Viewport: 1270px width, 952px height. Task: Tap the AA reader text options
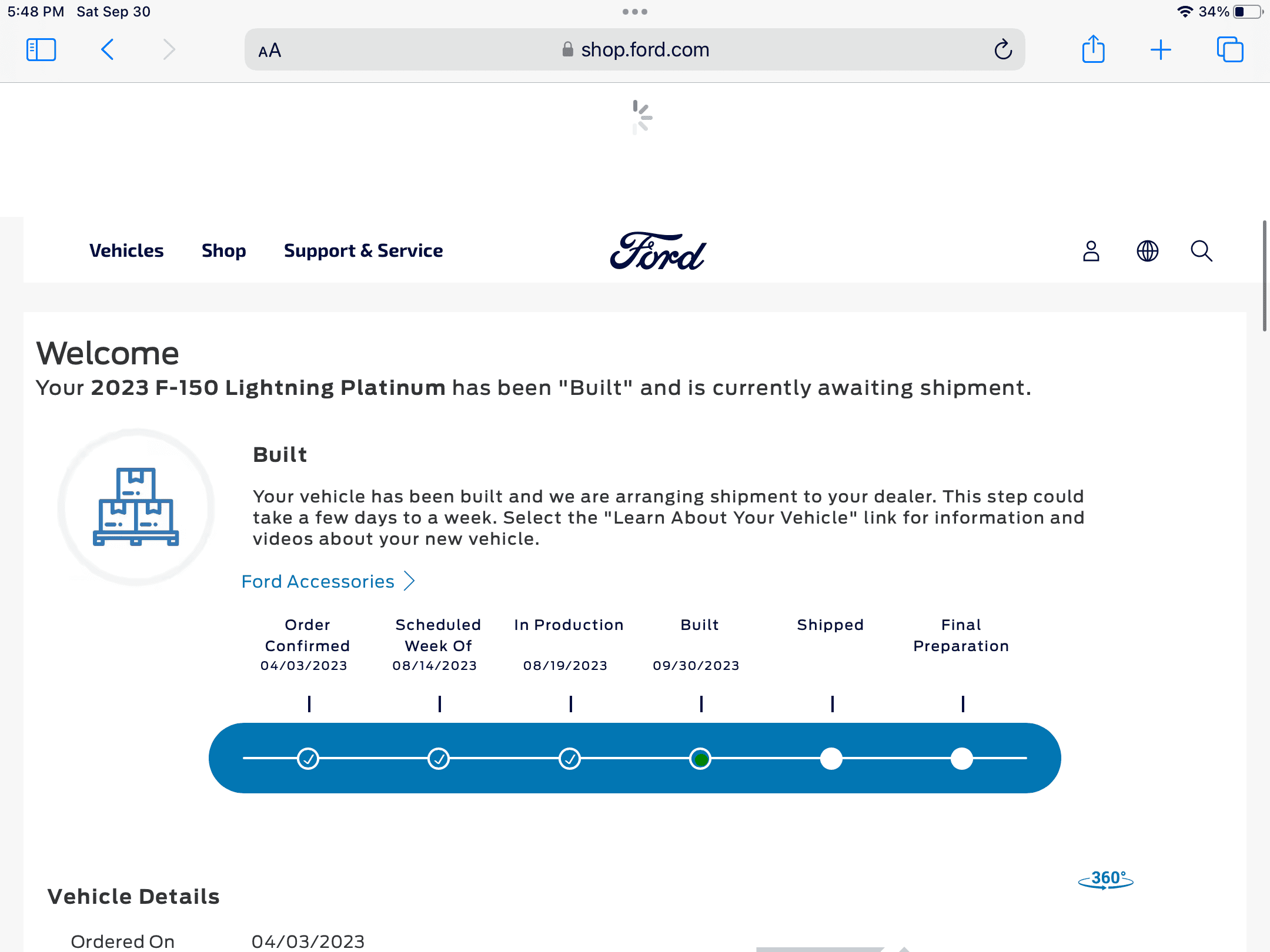tap(270, 51)
